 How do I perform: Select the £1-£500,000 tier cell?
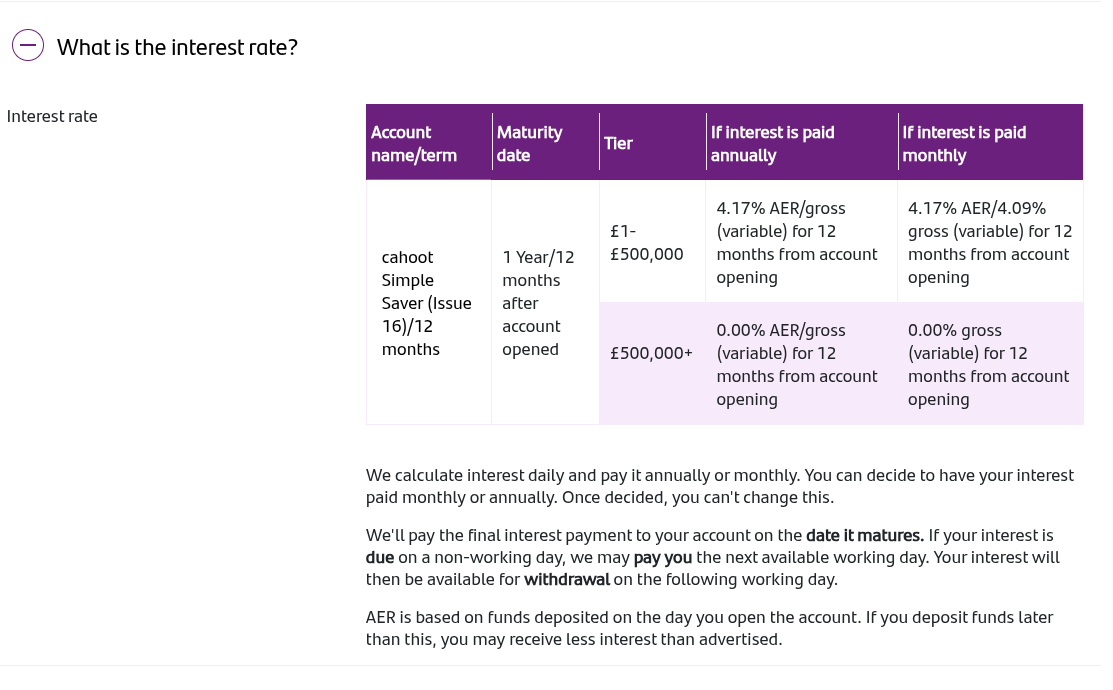coord(652,242)
